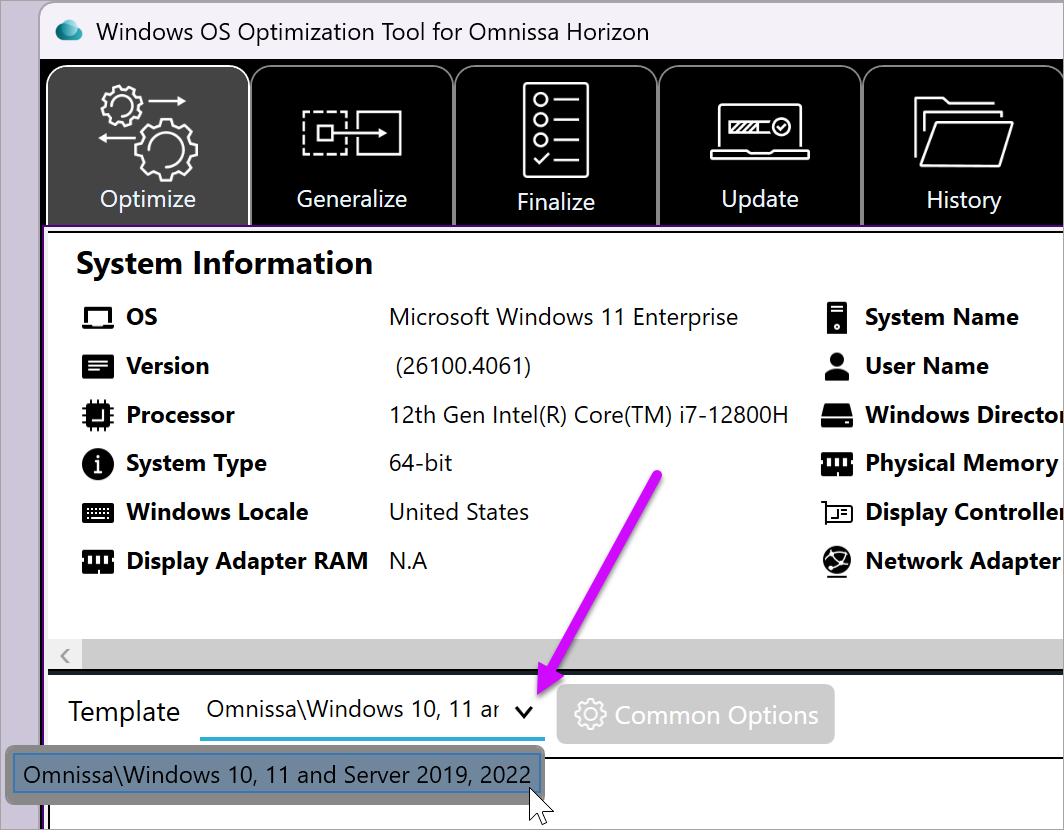
Task: Click the OS label
Action: coord(141,317)
